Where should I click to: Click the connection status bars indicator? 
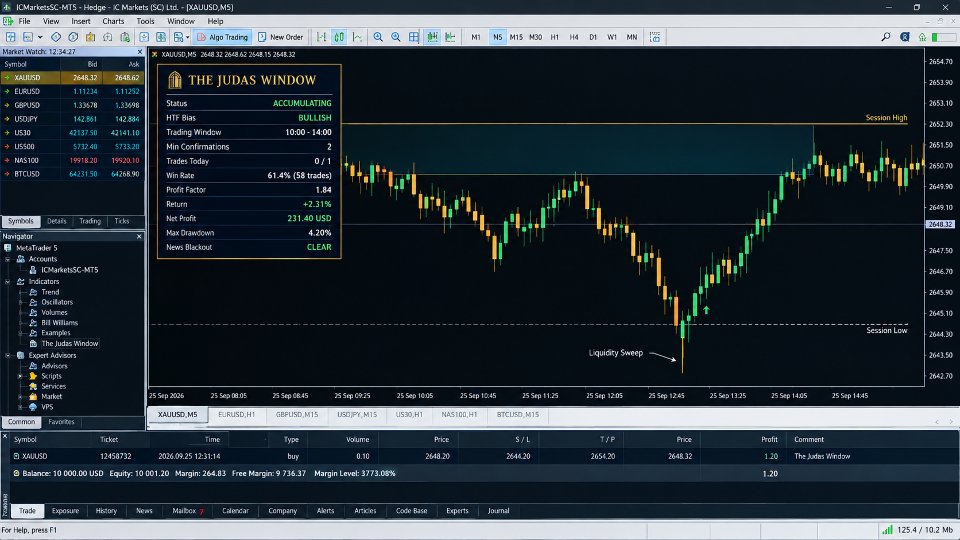pyautogui.click(x=887, y=530)
